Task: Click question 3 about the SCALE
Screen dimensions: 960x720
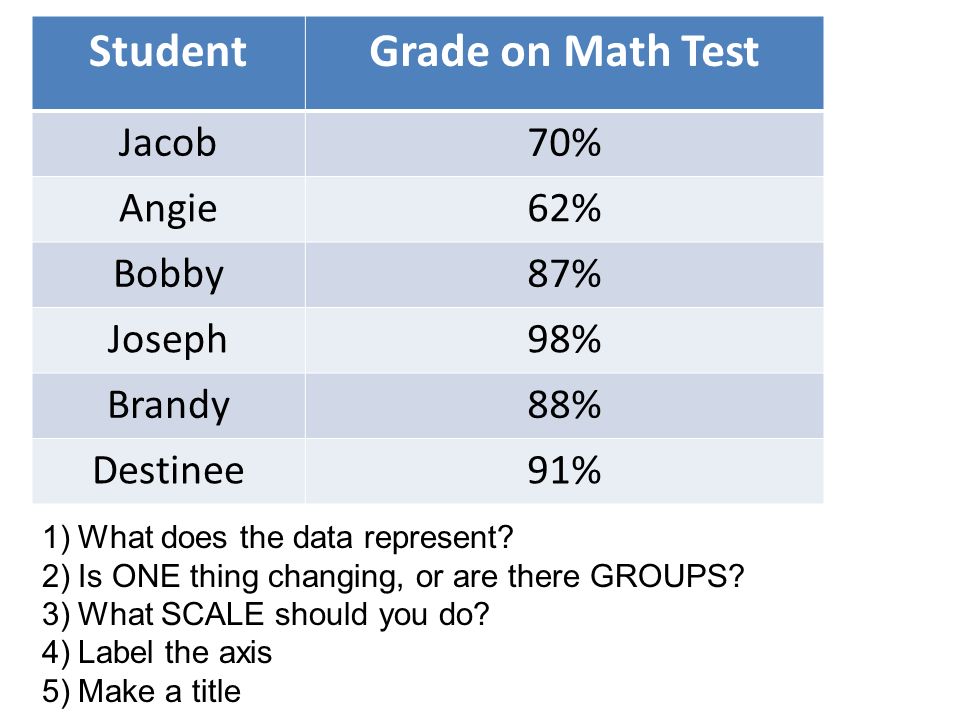Action: coord(266,615)
